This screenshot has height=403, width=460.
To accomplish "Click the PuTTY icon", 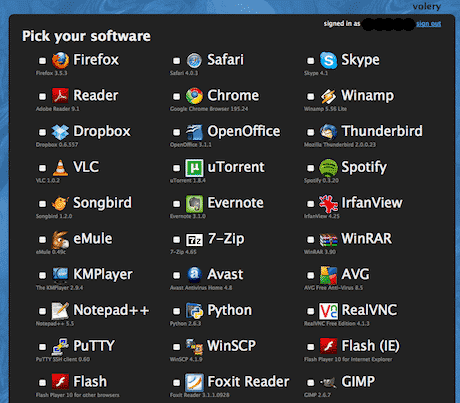I will [60, 346].
